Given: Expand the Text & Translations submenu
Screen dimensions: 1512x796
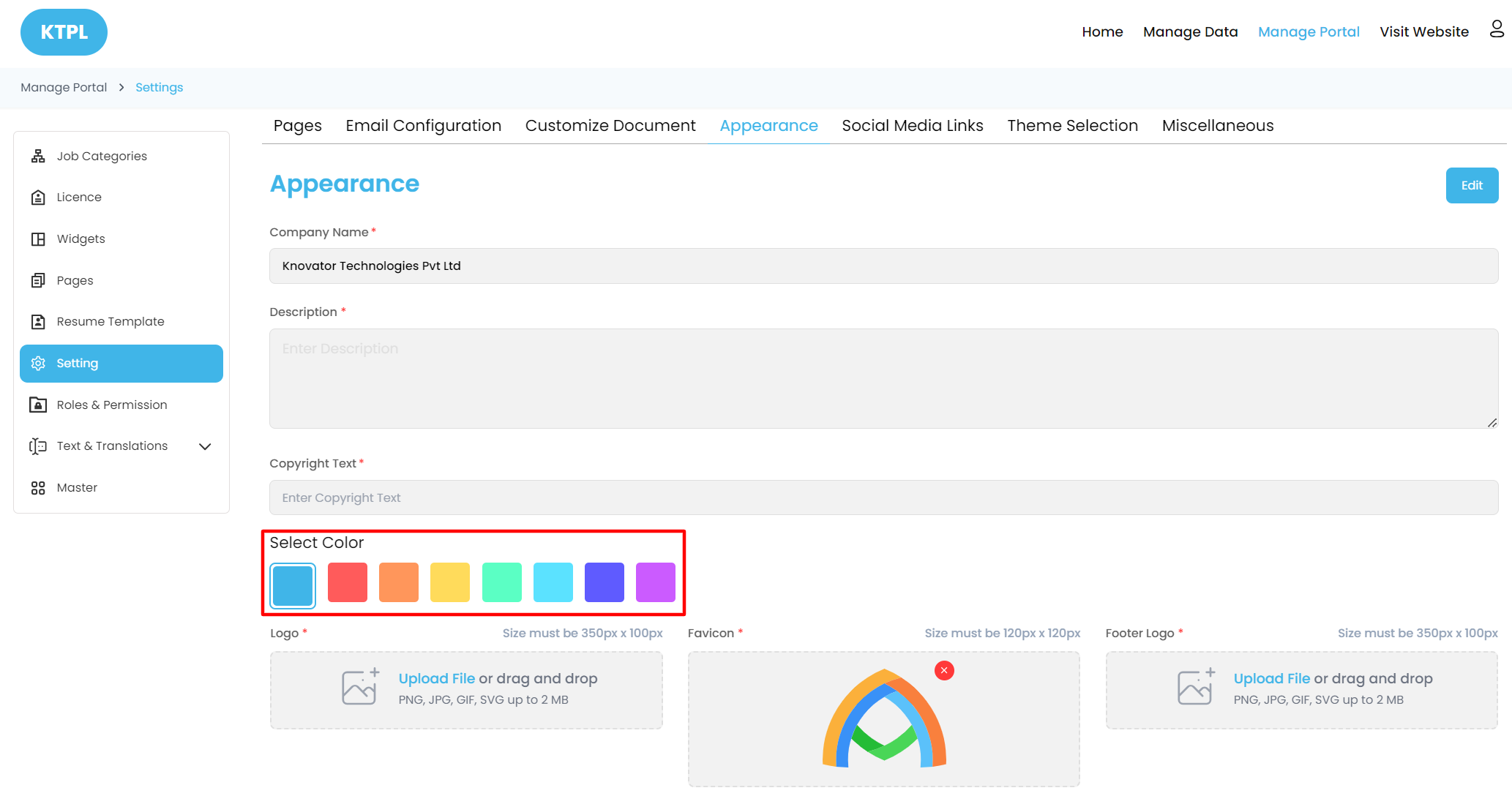Looking at the screenshot, I should [205, 446].
